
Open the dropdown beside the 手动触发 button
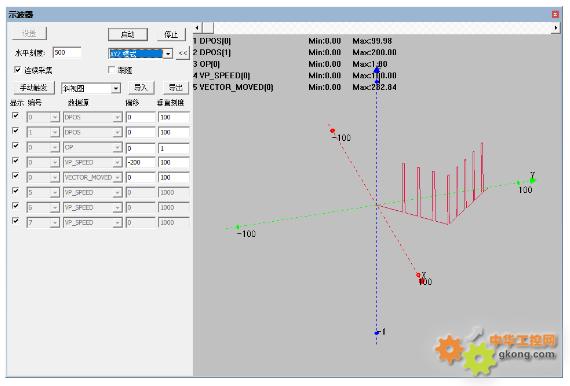(116, 88)
